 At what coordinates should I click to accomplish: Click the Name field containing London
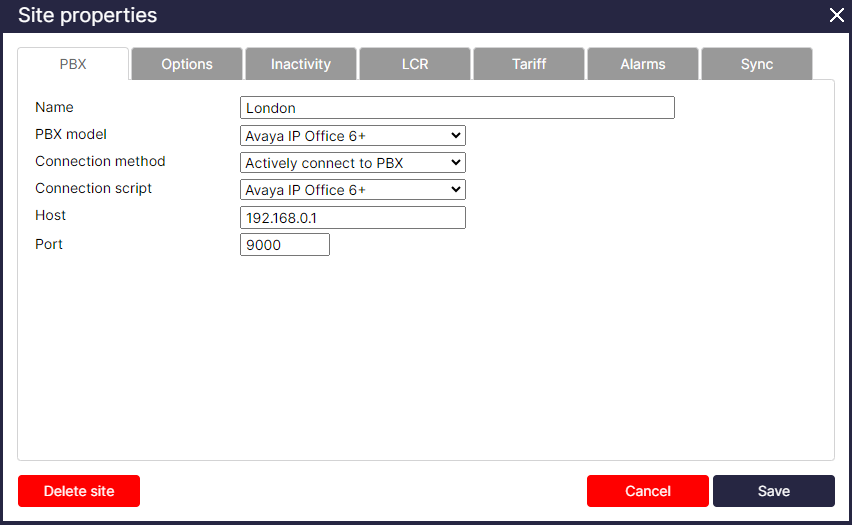(458, 108)
